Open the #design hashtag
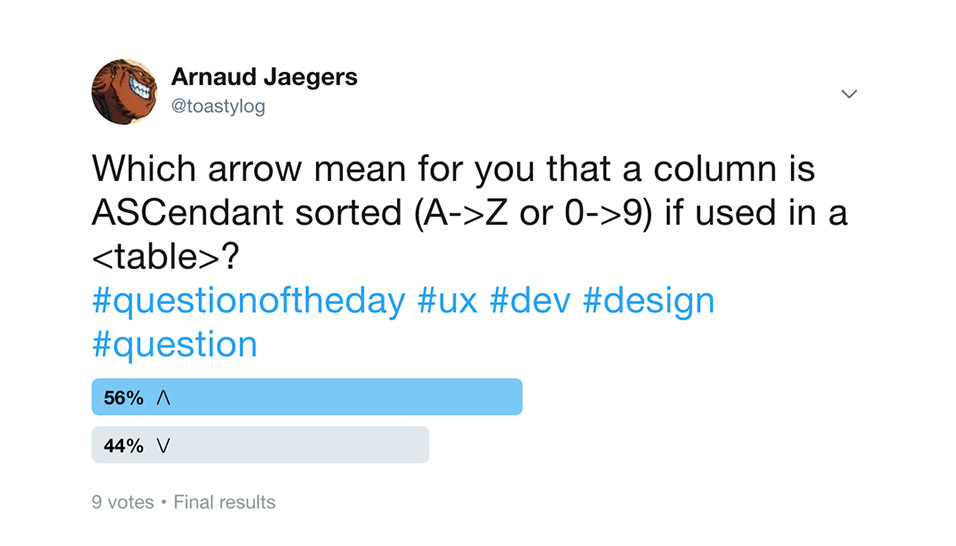This screenshot has width=956, height=546. click(x=648, y=300)
